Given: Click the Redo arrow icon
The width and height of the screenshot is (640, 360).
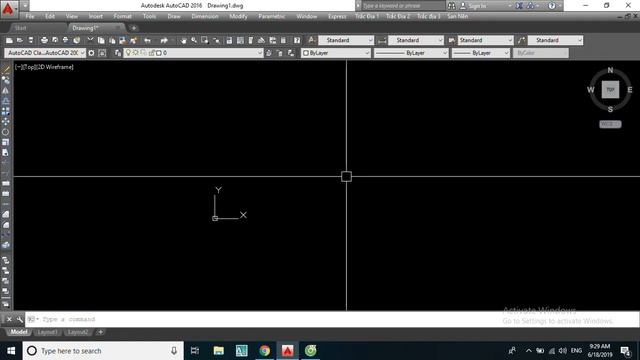Looking at the screenshot, I should coord(164,40).
